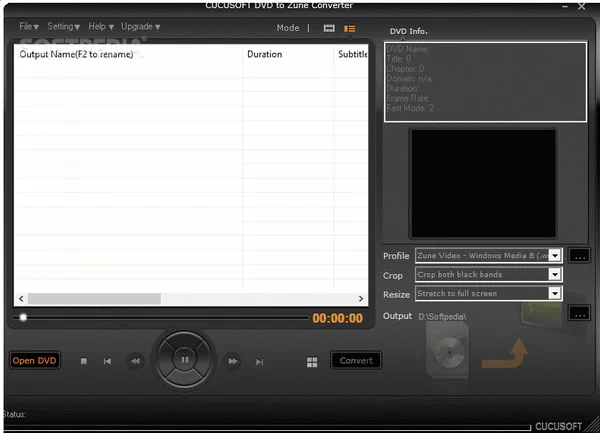
Task: Skip to previous chapter
Action: coord(108,361)
